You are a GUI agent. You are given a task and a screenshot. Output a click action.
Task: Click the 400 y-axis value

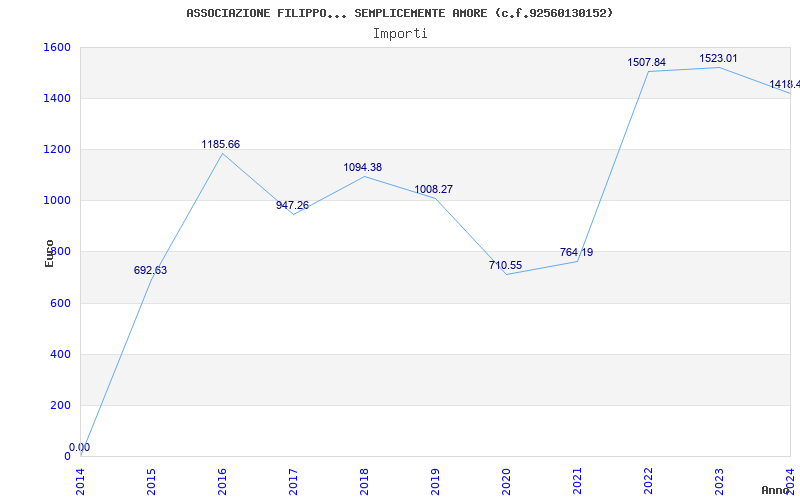61,354
